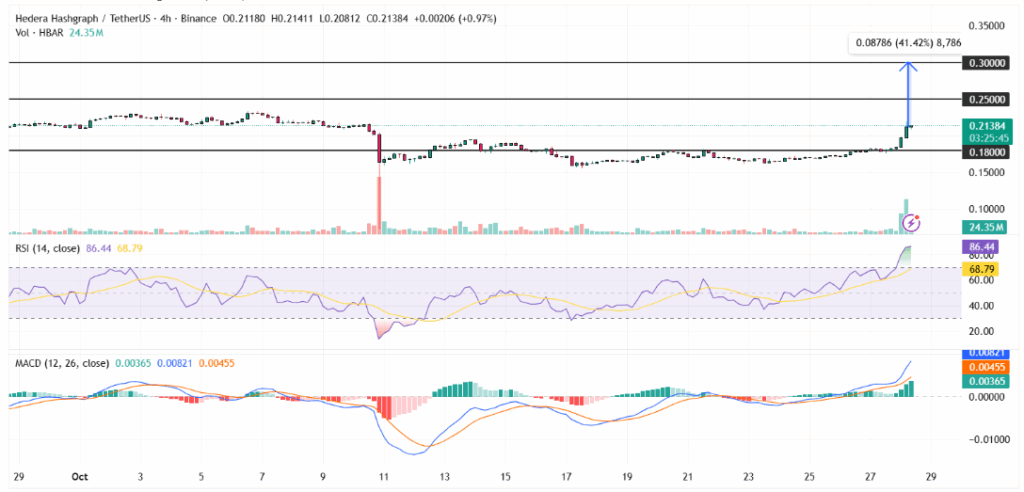Select the blue price range arrow
The width and height of the screenshot is (1024, 492).
click(908, 95)
